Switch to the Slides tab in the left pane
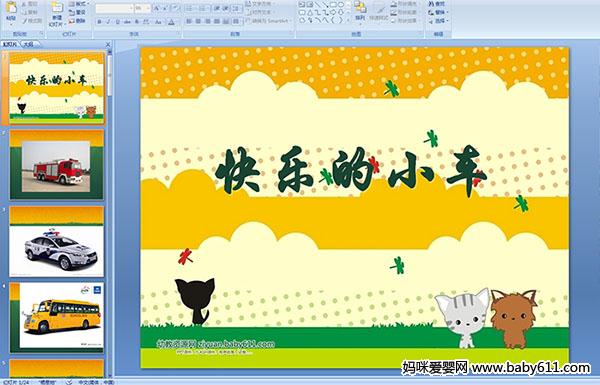The width and height of the screenshot is (600, 385). 10,44
